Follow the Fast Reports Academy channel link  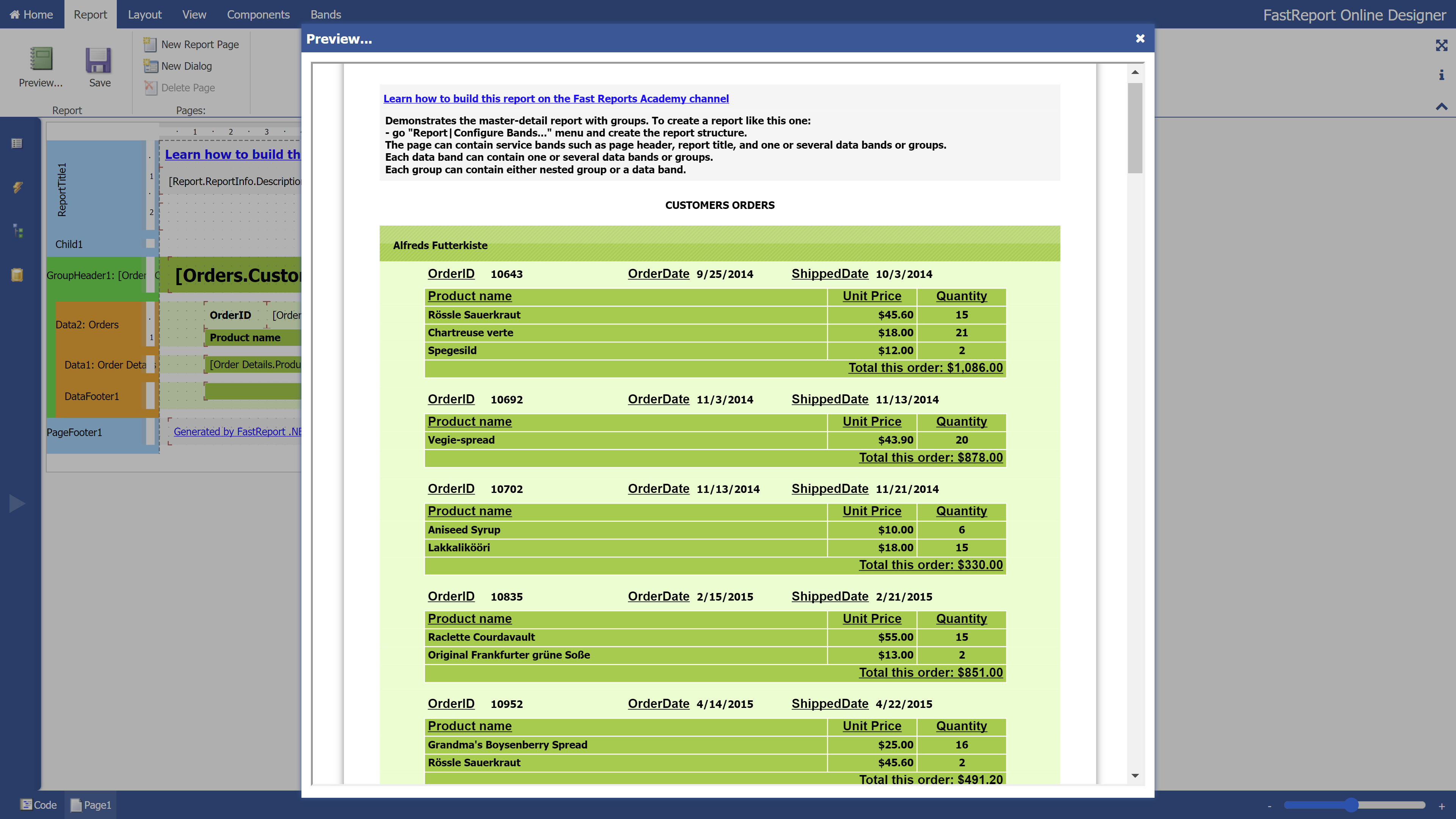pos(555,98)
